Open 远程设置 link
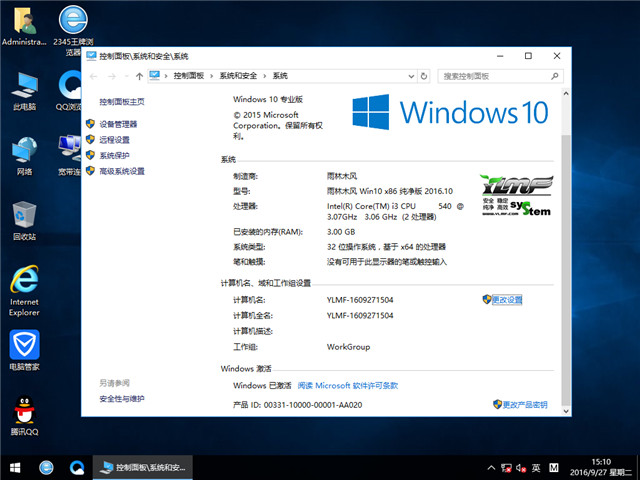 click(114, 140)
